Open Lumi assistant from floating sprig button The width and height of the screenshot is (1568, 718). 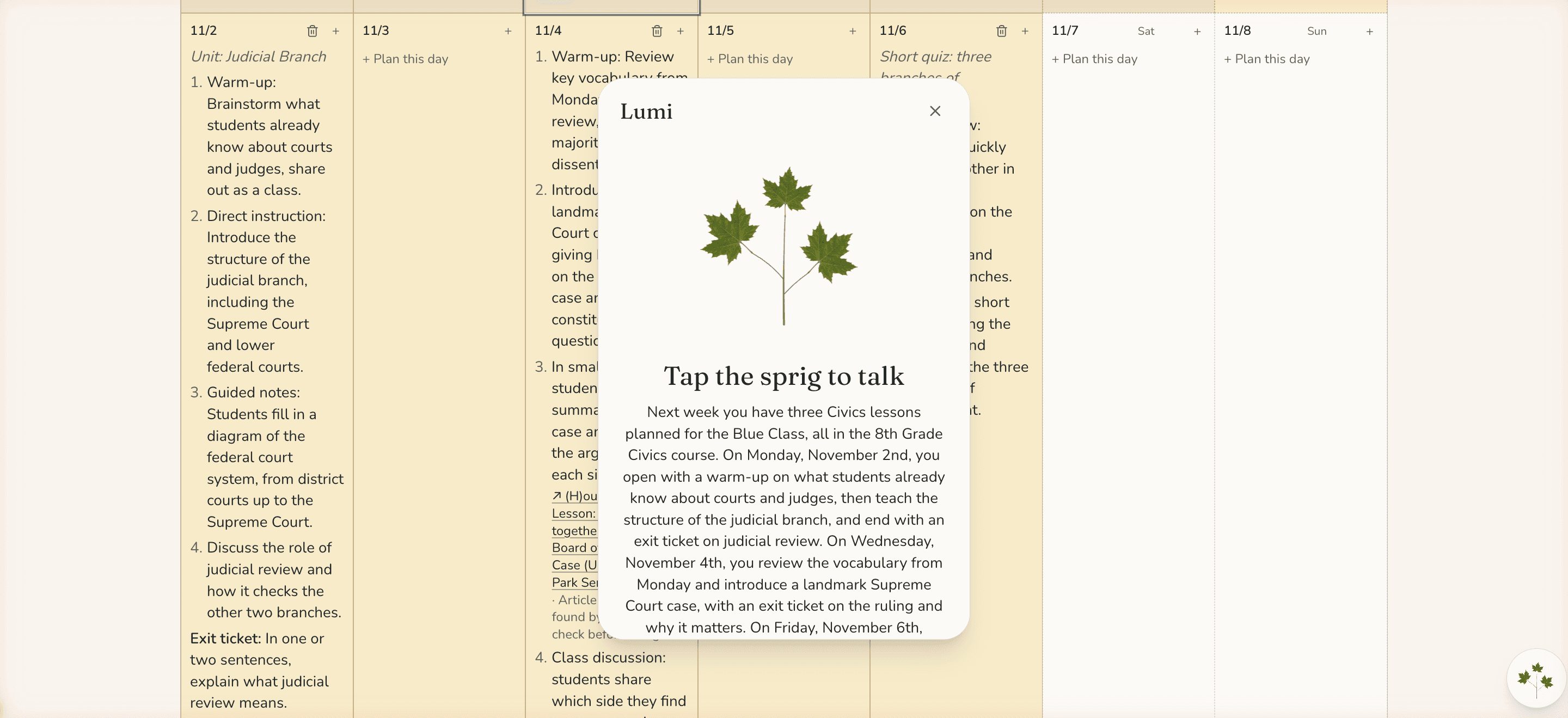point(1536,678)
